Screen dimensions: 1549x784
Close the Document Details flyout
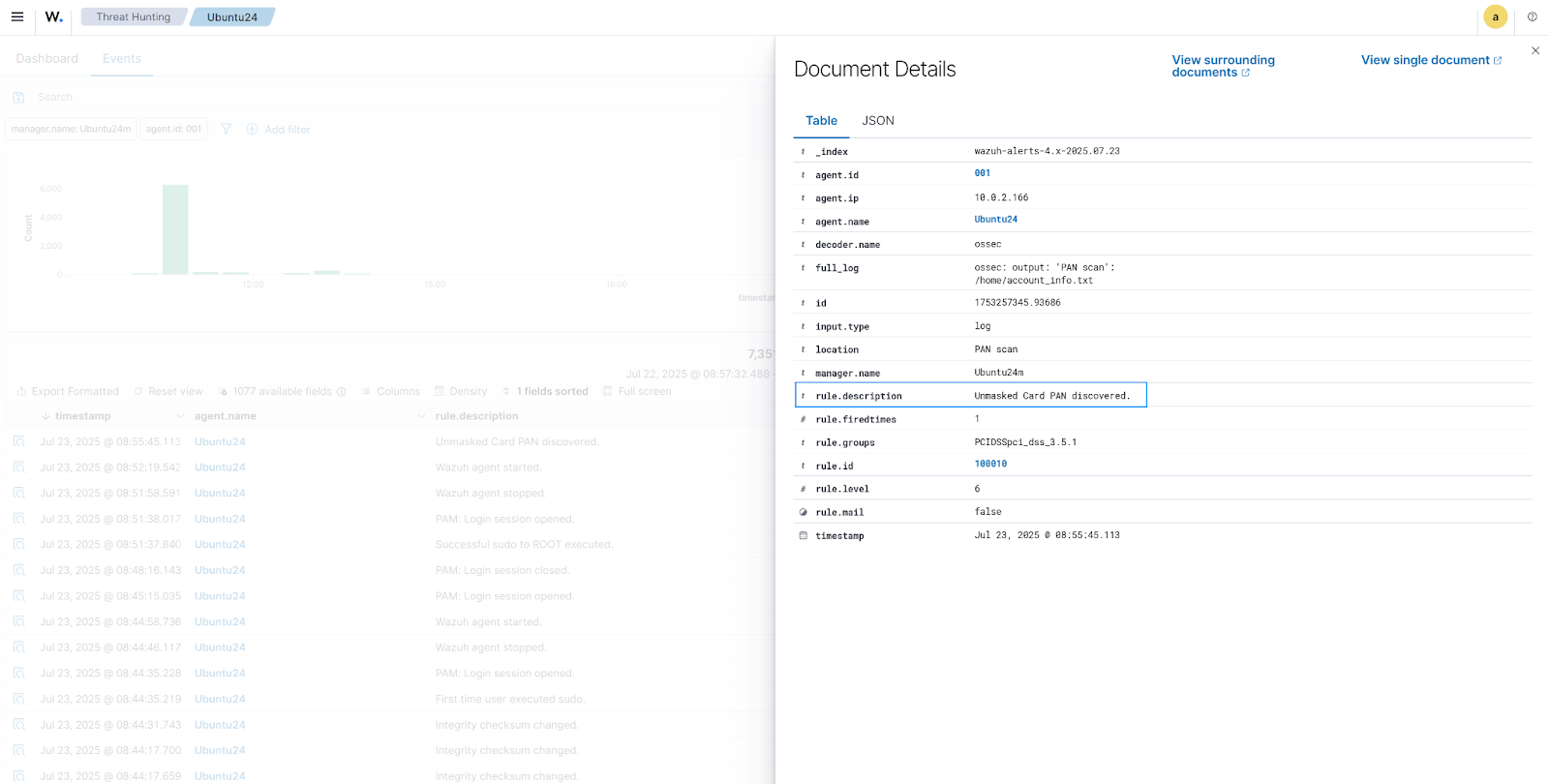point(1535,50)
